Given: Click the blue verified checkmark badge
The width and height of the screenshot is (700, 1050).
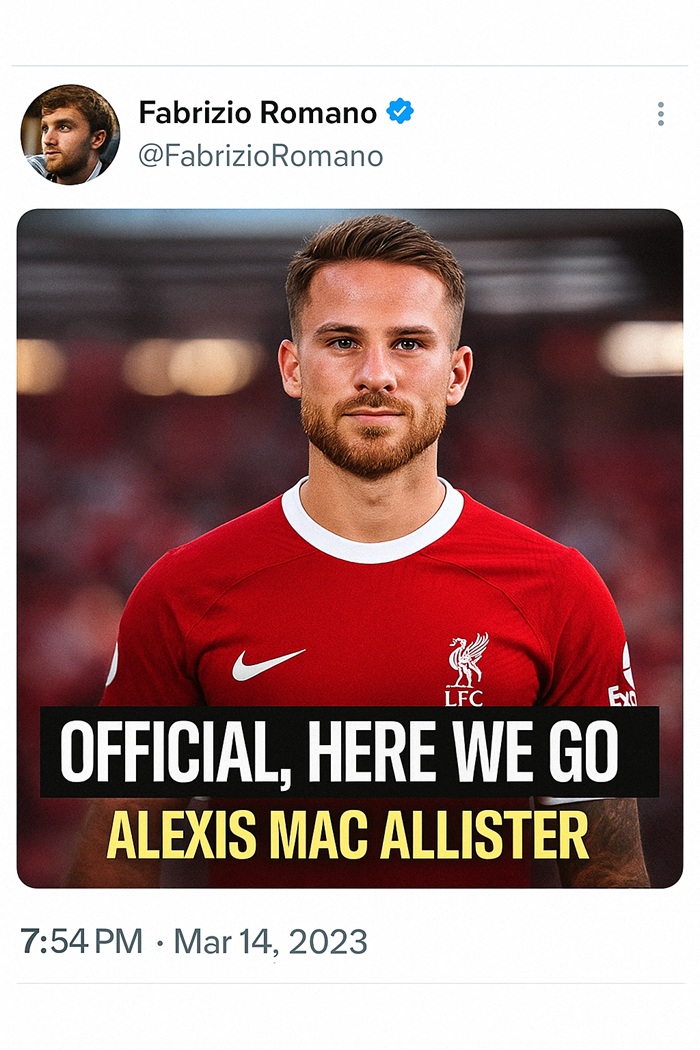Looking at the screenshot, I should [x=400, y=111].
